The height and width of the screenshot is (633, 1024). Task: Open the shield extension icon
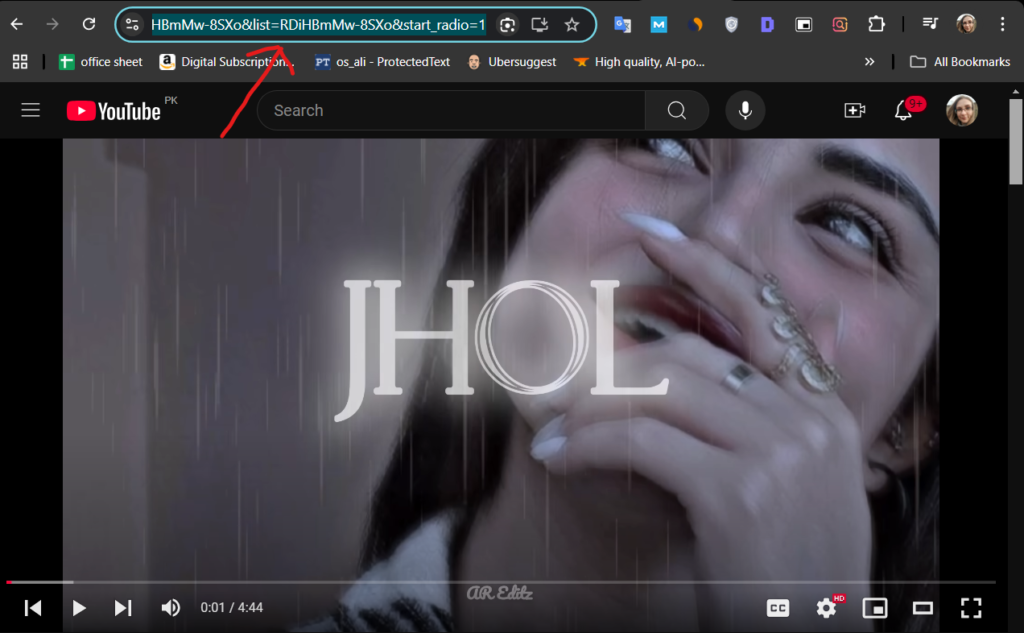731,25
